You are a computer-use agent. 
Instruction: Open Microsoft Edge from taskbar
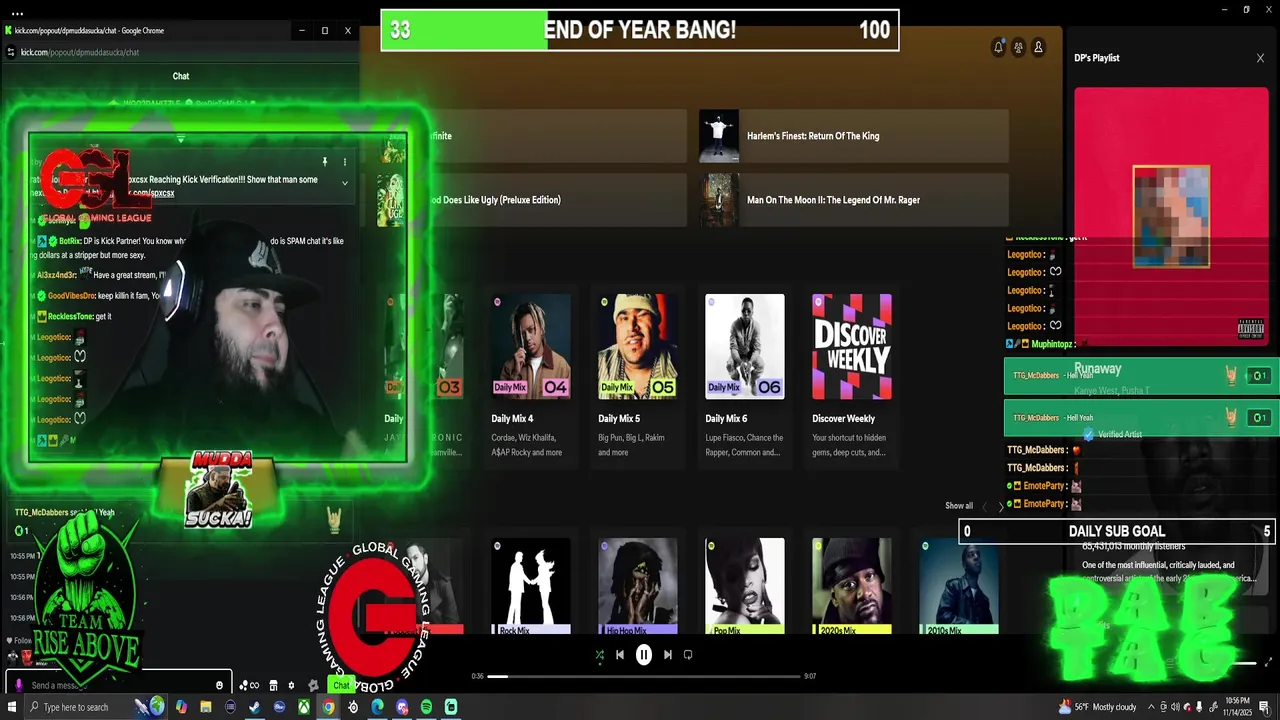(377, 707)
